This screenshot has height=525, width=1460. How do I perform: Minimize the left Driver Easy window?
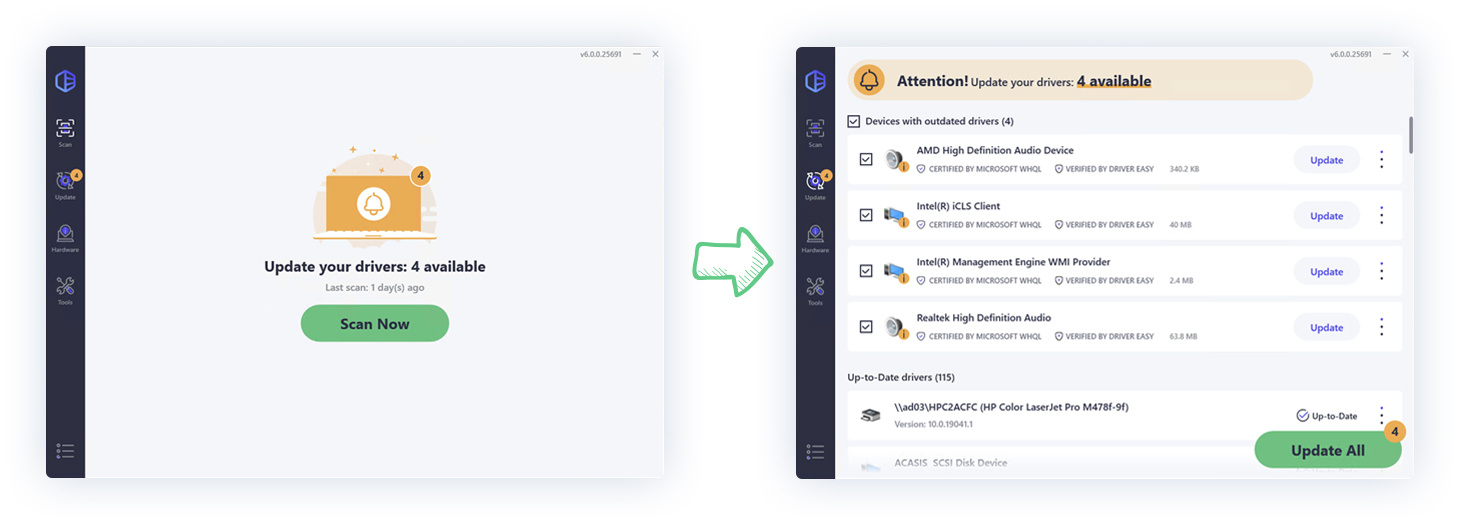(x=636, y=54)
